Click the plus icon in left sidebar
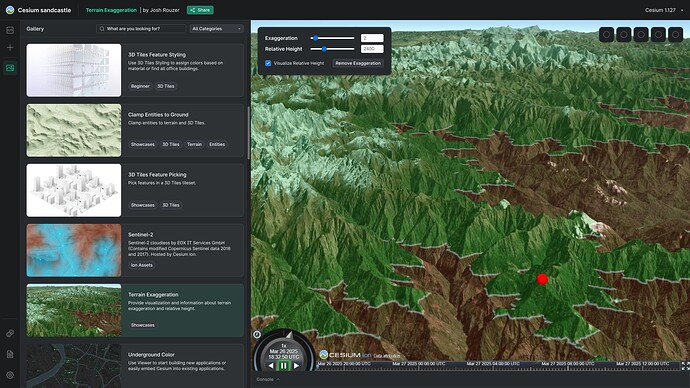This screenshot has width=690, height=388. [10, 48]
